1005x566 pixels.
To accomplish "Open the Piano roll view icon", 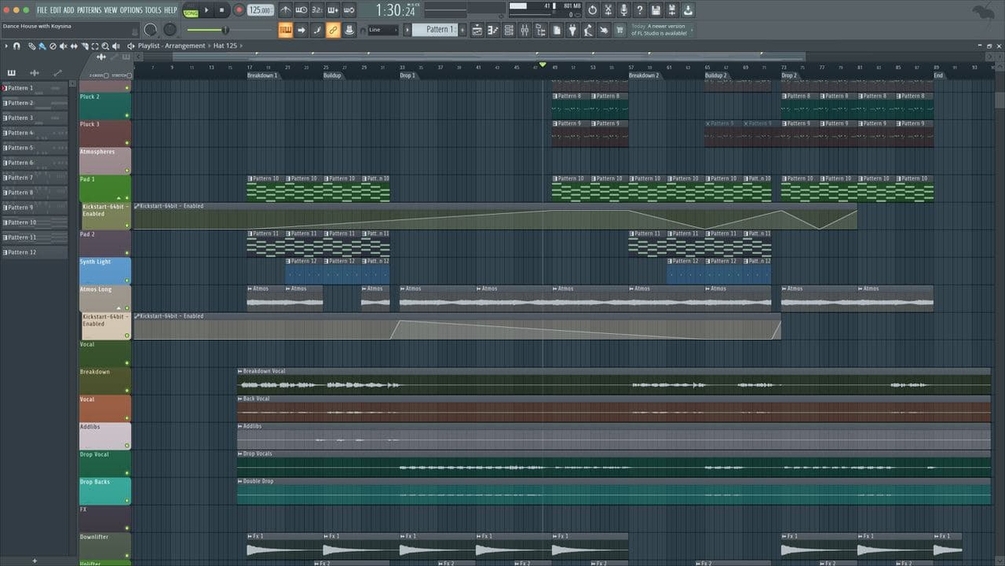I will 493,30.
